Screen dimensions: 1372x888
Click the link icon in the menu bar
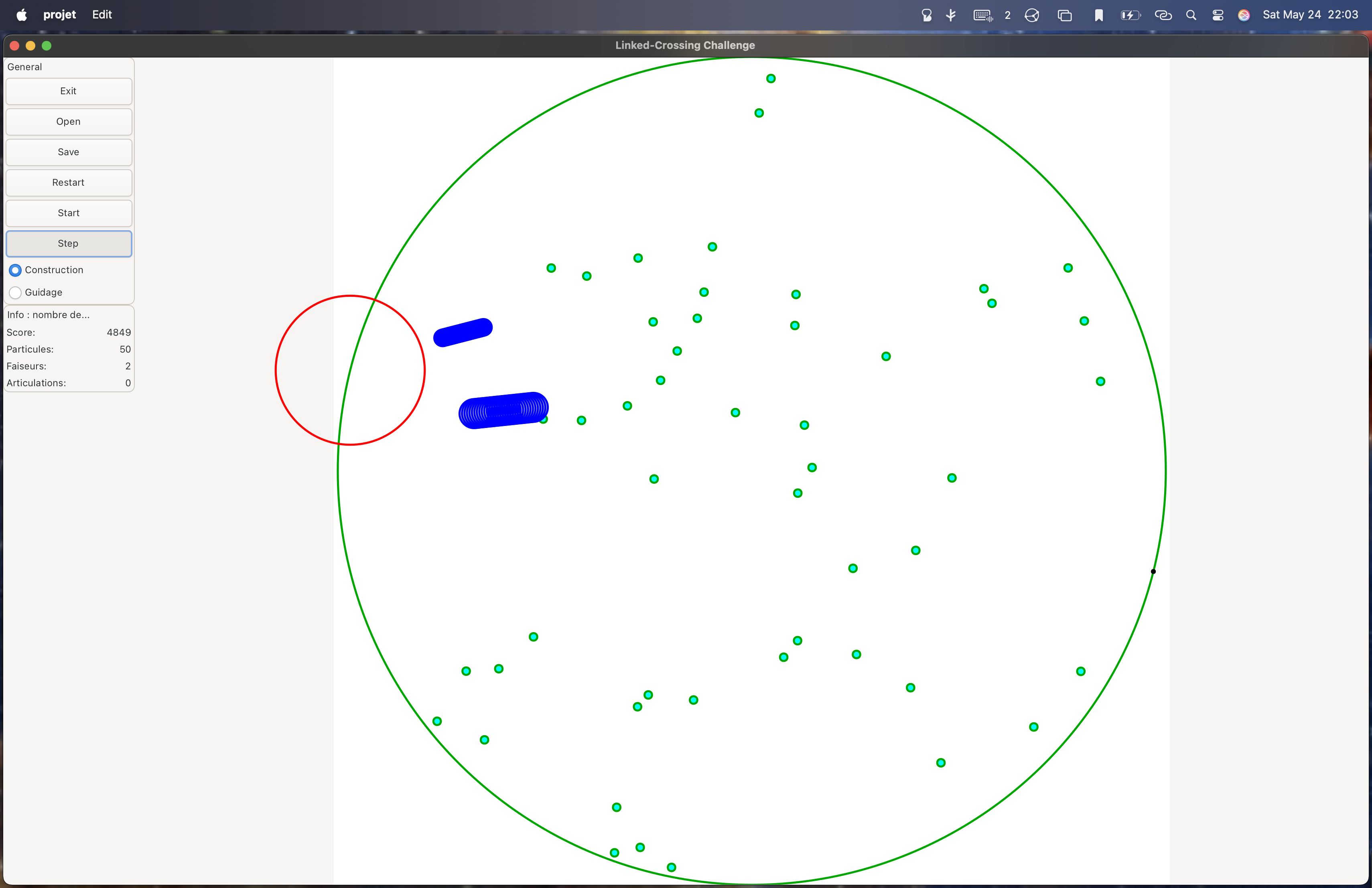point(1163,15)
